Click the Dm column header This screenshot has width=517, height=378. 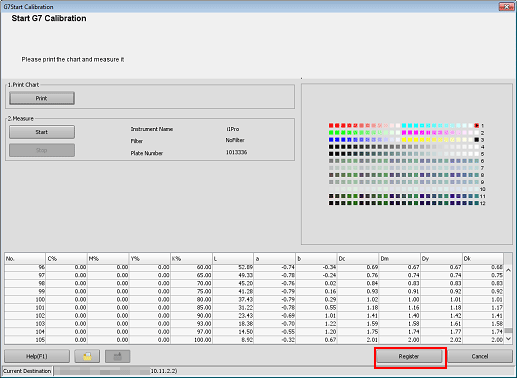(399, 259)
